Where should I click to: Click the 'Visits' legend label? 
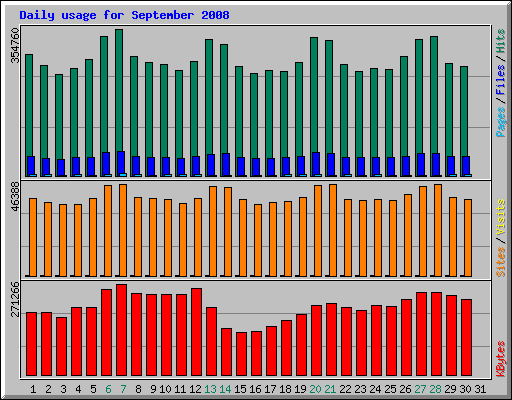point(501,217)
